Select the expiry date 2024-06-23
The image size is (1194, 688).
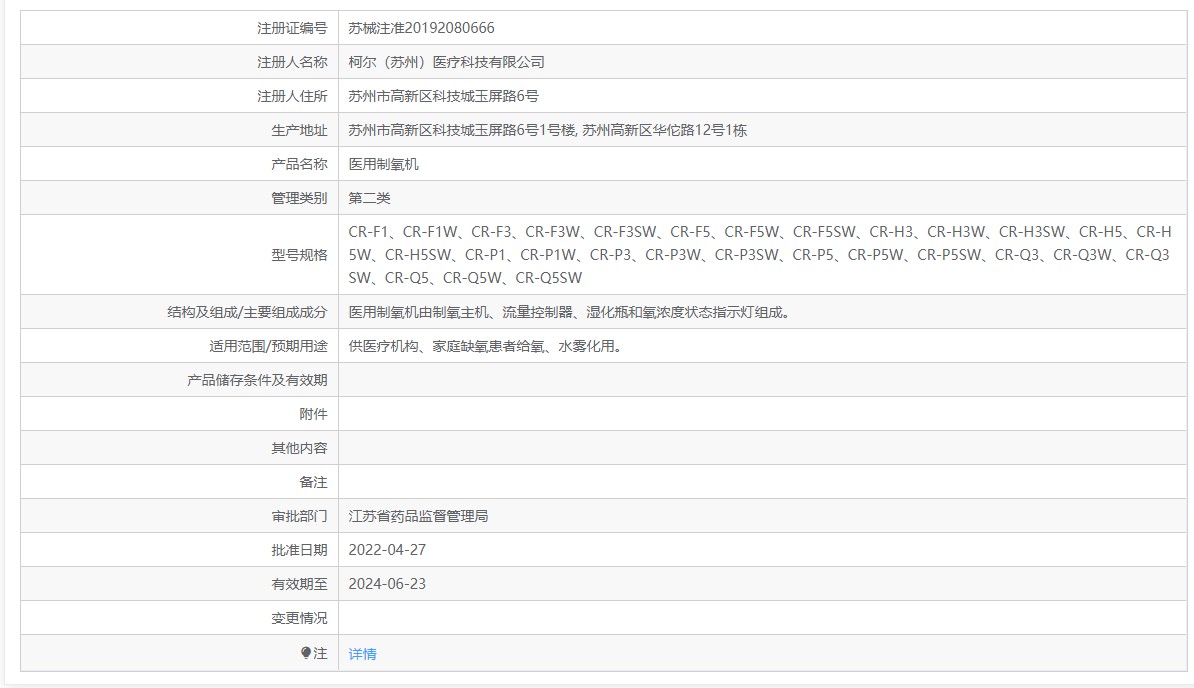pos(388,584)
